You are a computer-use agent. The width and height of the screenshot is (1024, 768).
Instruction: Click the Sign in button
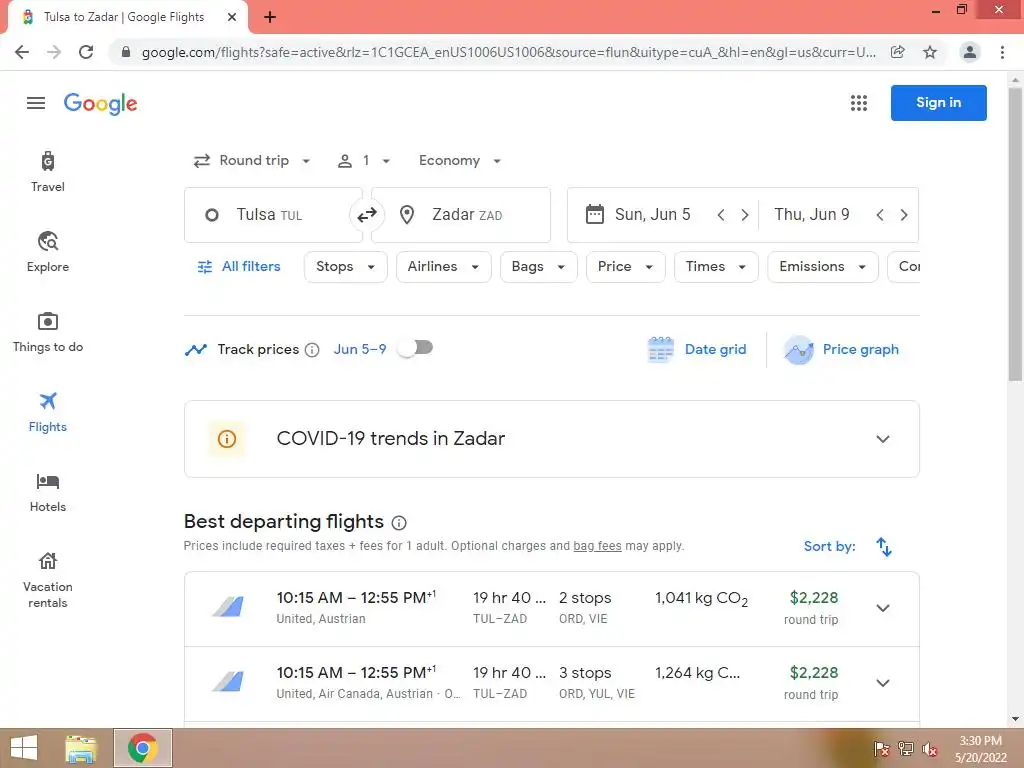[x=938, y=103]
